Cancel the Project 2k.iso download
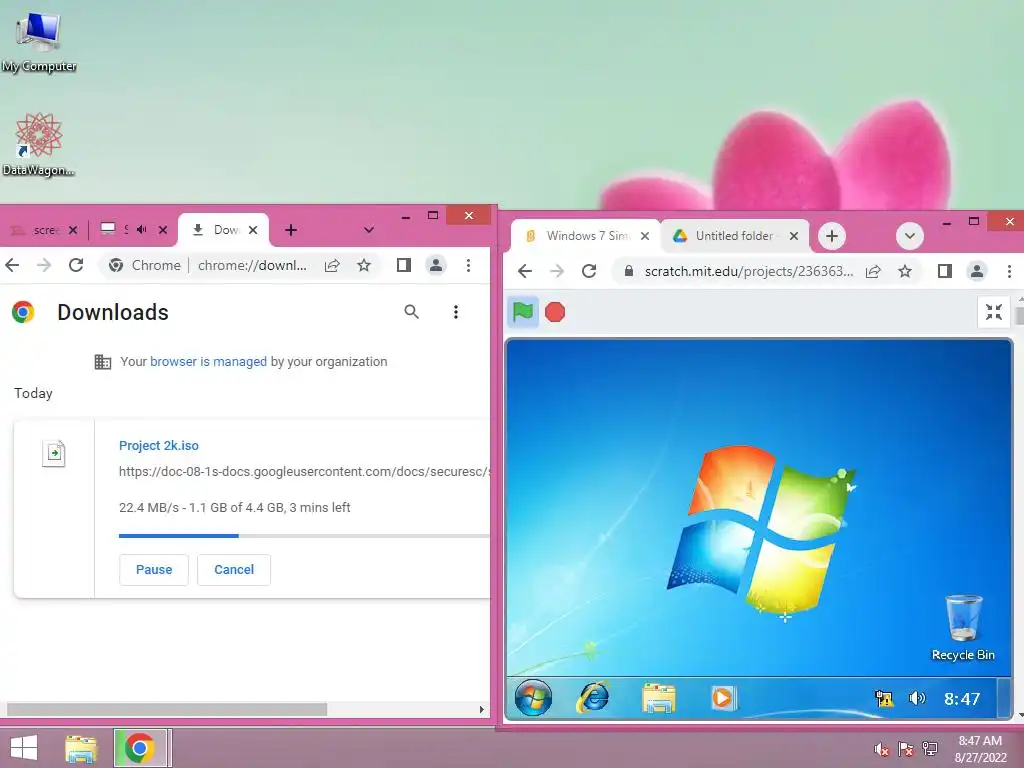1024x768 pixels. click(234, 569)
